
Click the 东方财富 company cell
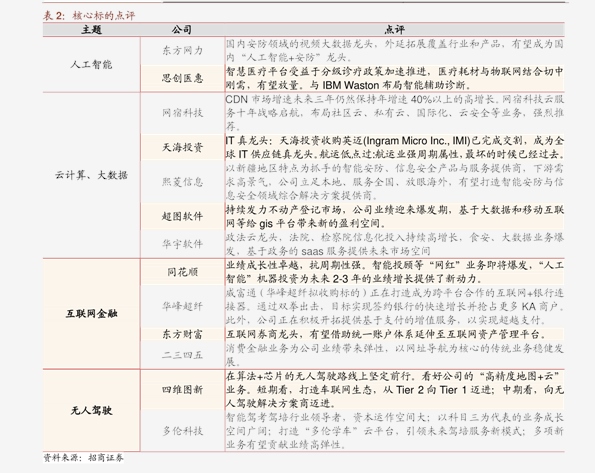click(x=183, y=334)
